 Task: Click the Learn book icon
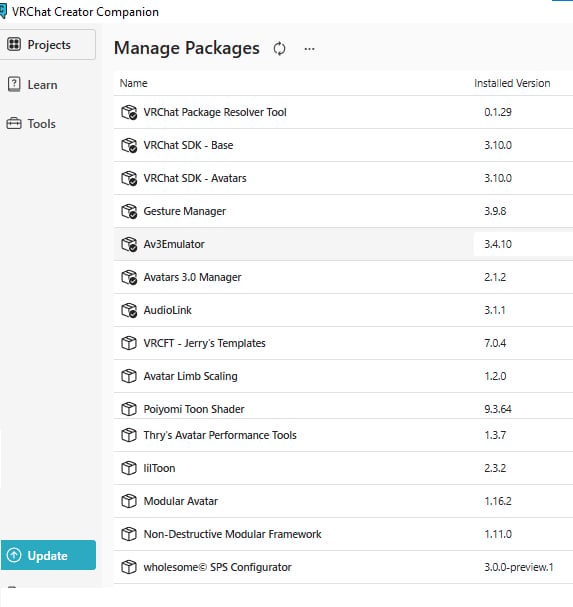[x=14, y=84]
